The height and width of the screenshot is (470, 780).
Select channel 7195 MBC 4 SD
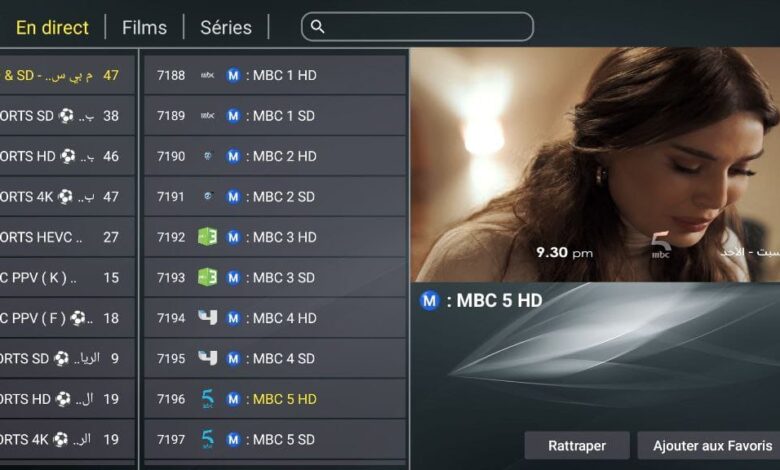[275, 359]
